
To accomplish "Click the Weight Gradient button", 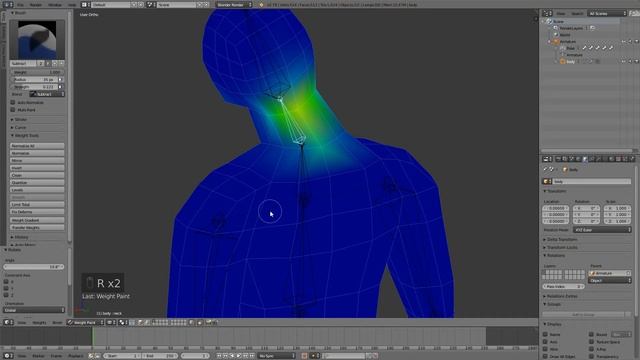I will (x=37, y=220).
